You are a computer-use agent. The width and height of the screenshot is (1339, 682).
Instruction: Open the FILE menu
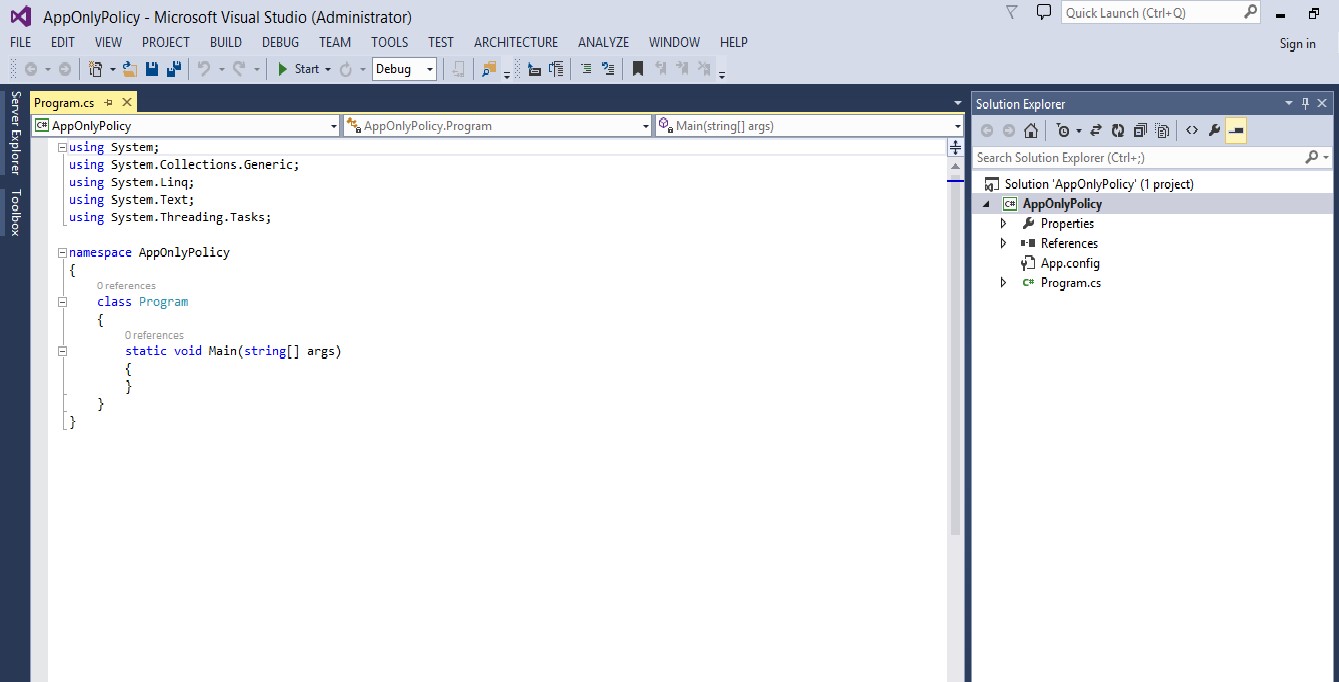click(20, 42)
